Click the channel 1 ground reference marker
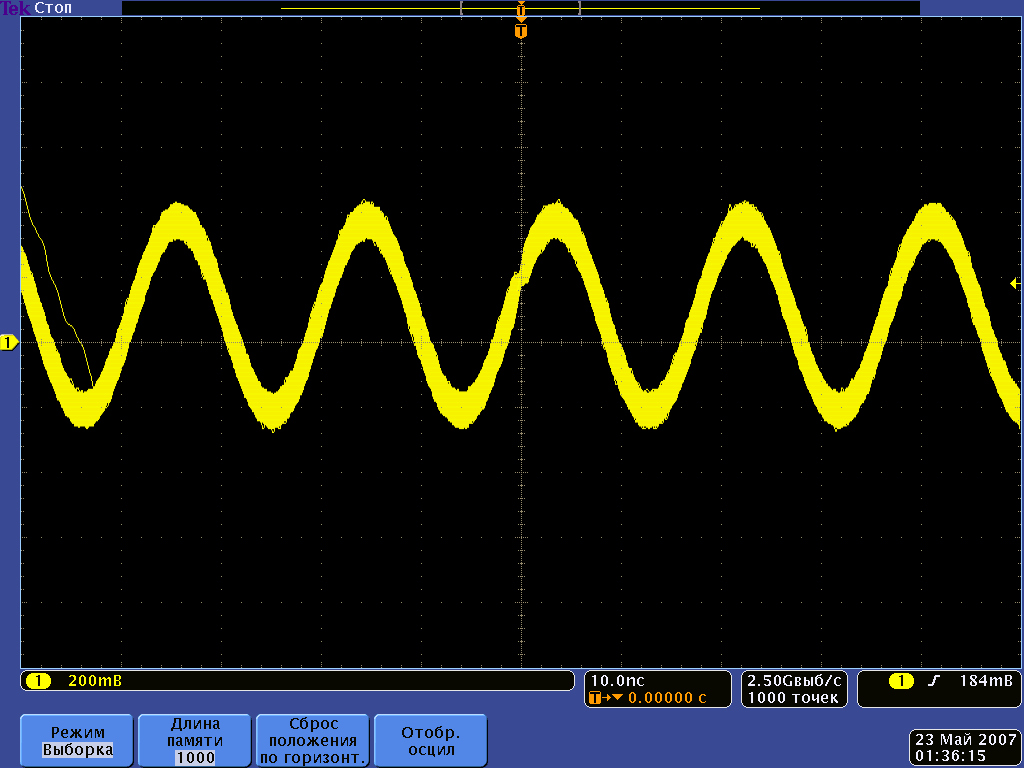The image size is (1024, 768). point(9,343)
